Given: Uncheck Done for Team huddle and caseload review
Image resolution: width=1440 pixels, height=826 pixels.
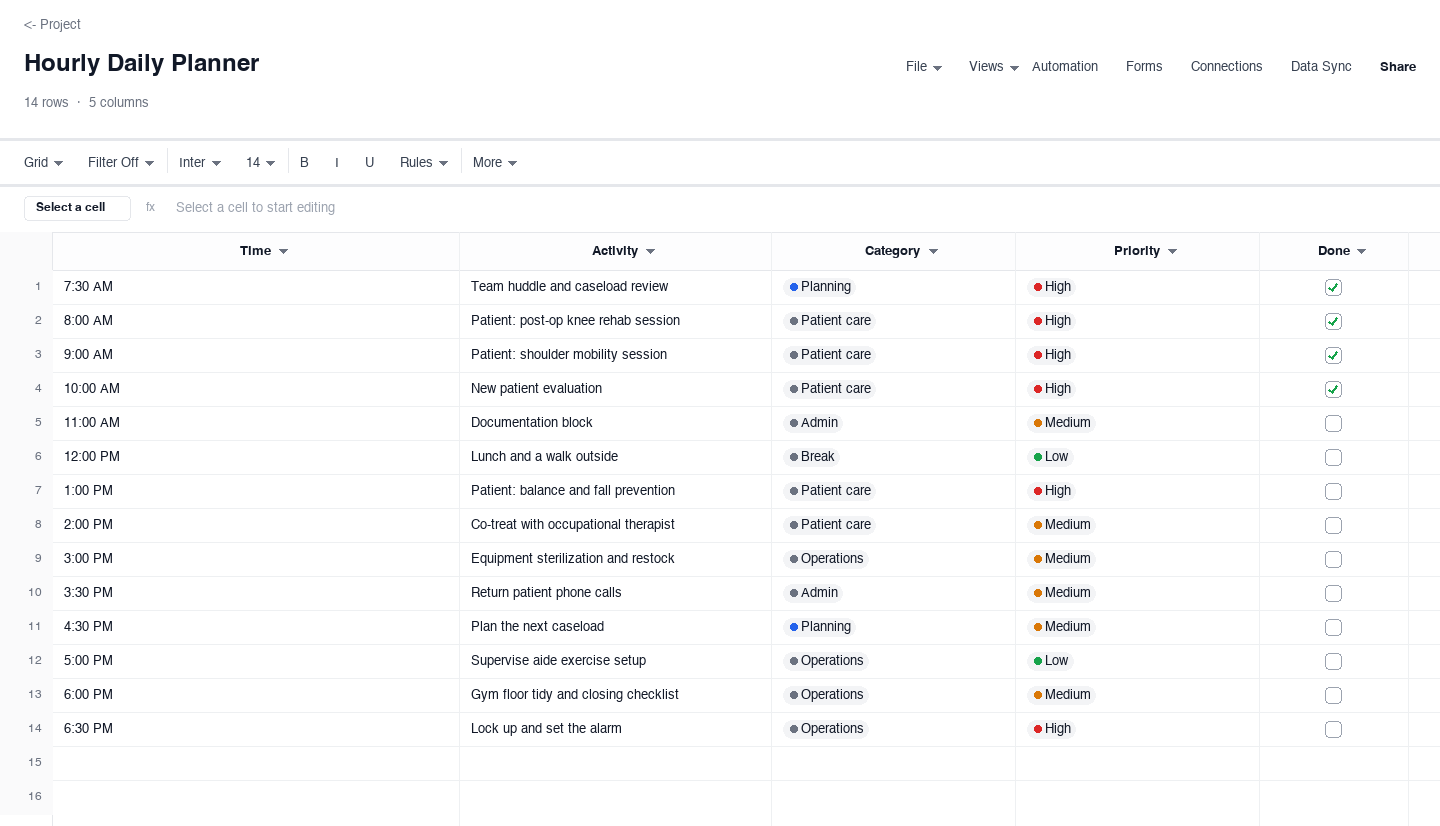Looking at the screenshot, I should (x=1333, y=287).
